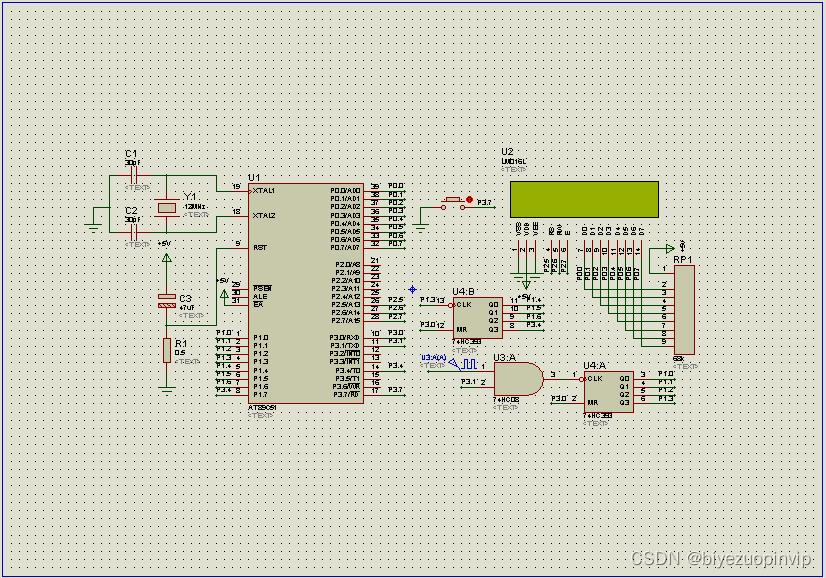Click the red actuator dot on the push button
Viewport: 826px width, 578px height.
pyautogui.click(x=469, y=200)
